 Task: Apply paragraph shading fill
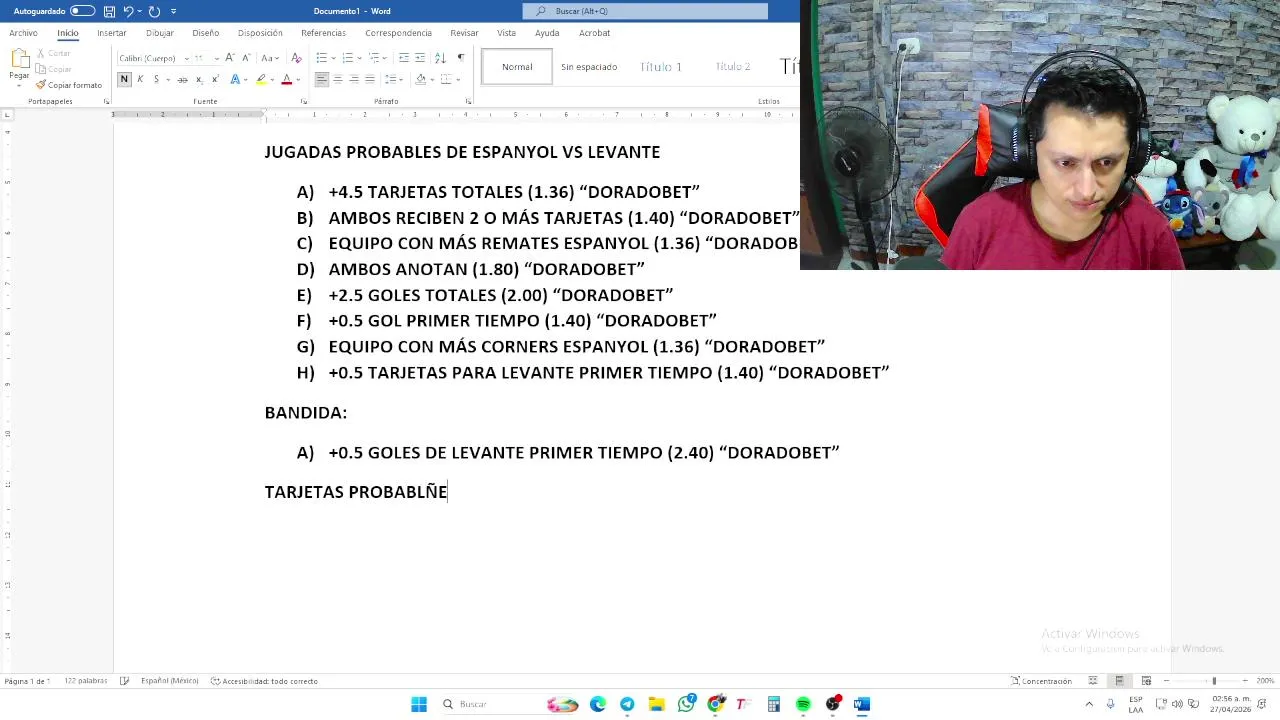pos(420,79)
